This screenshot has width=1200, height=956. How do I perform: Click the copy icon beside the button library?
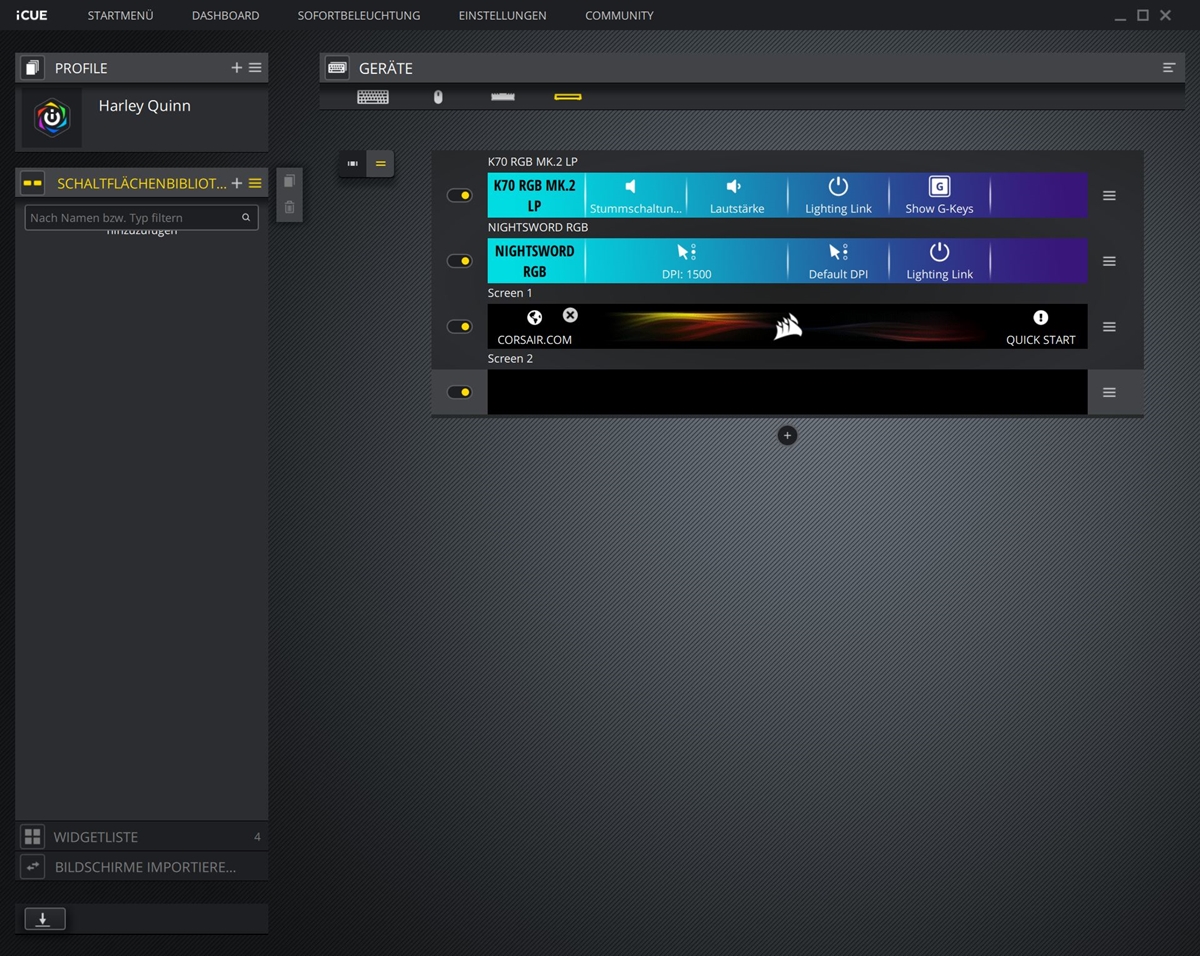click(x=289, y=181)
